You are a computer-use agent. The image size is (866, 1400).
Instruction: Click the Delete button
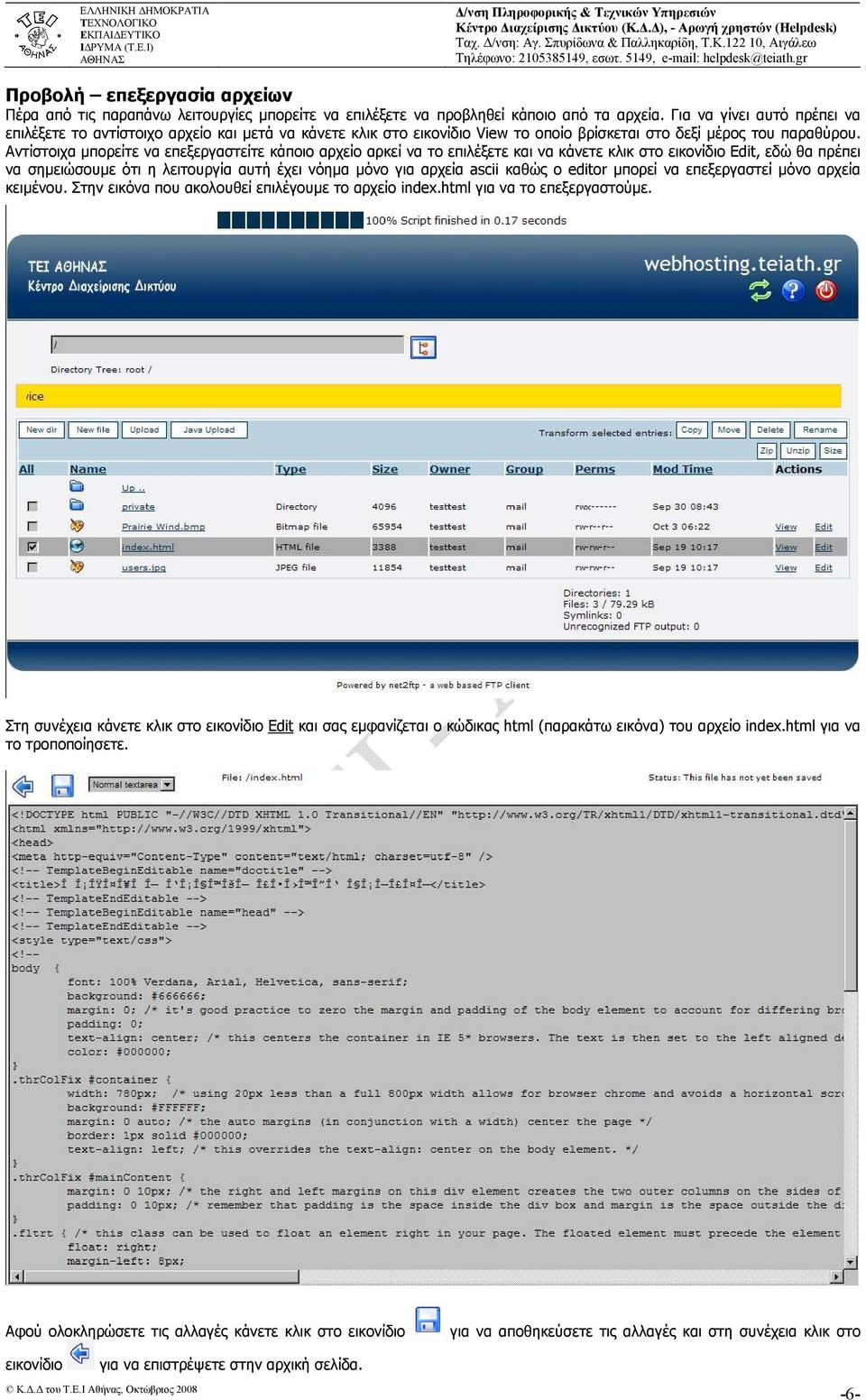click(770, 430)
